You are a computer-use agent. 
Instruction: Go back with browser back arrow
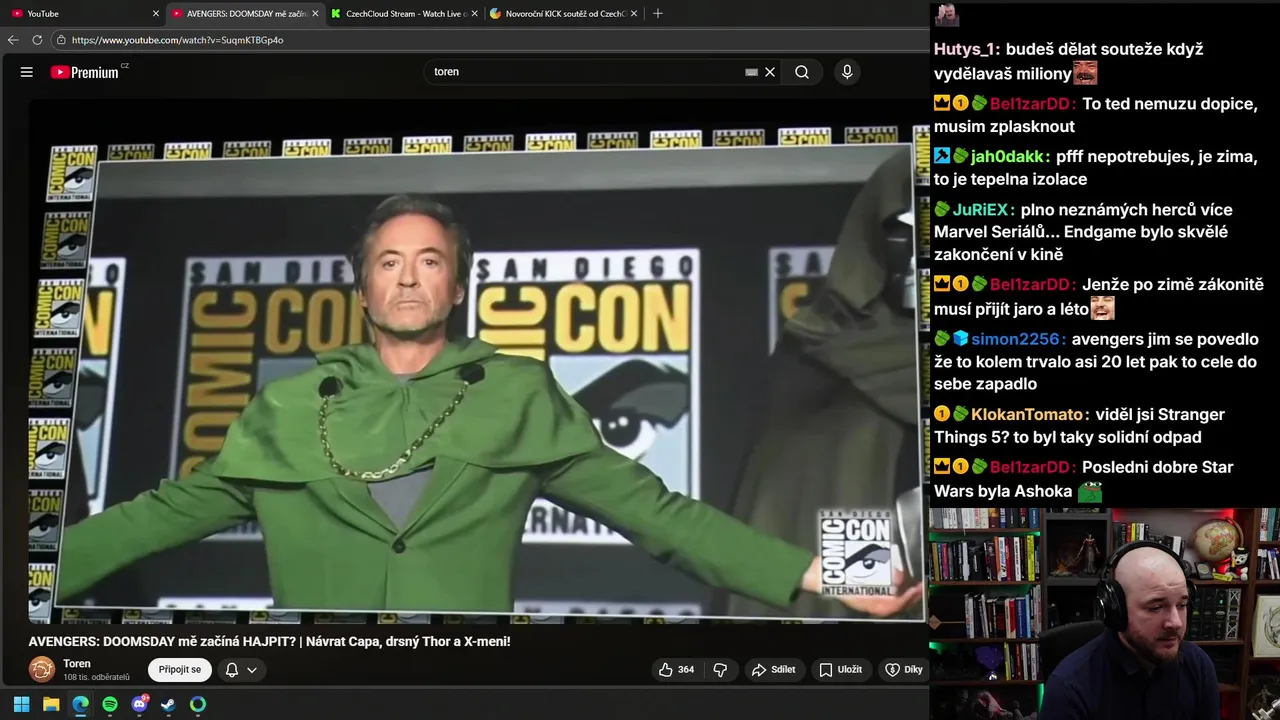(13, 40)
